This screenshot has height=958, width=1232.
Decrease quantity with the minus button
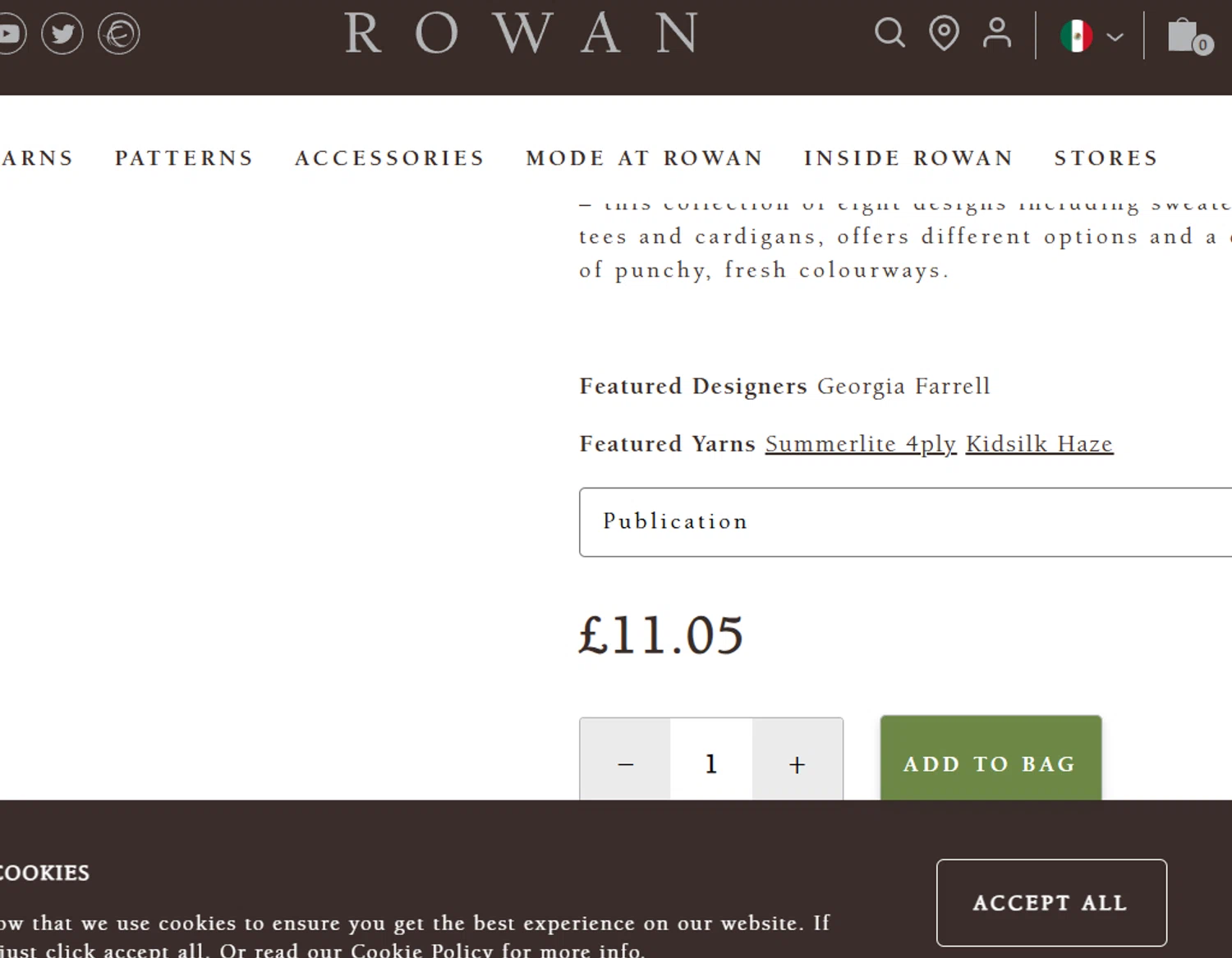[x=625, y=763]
